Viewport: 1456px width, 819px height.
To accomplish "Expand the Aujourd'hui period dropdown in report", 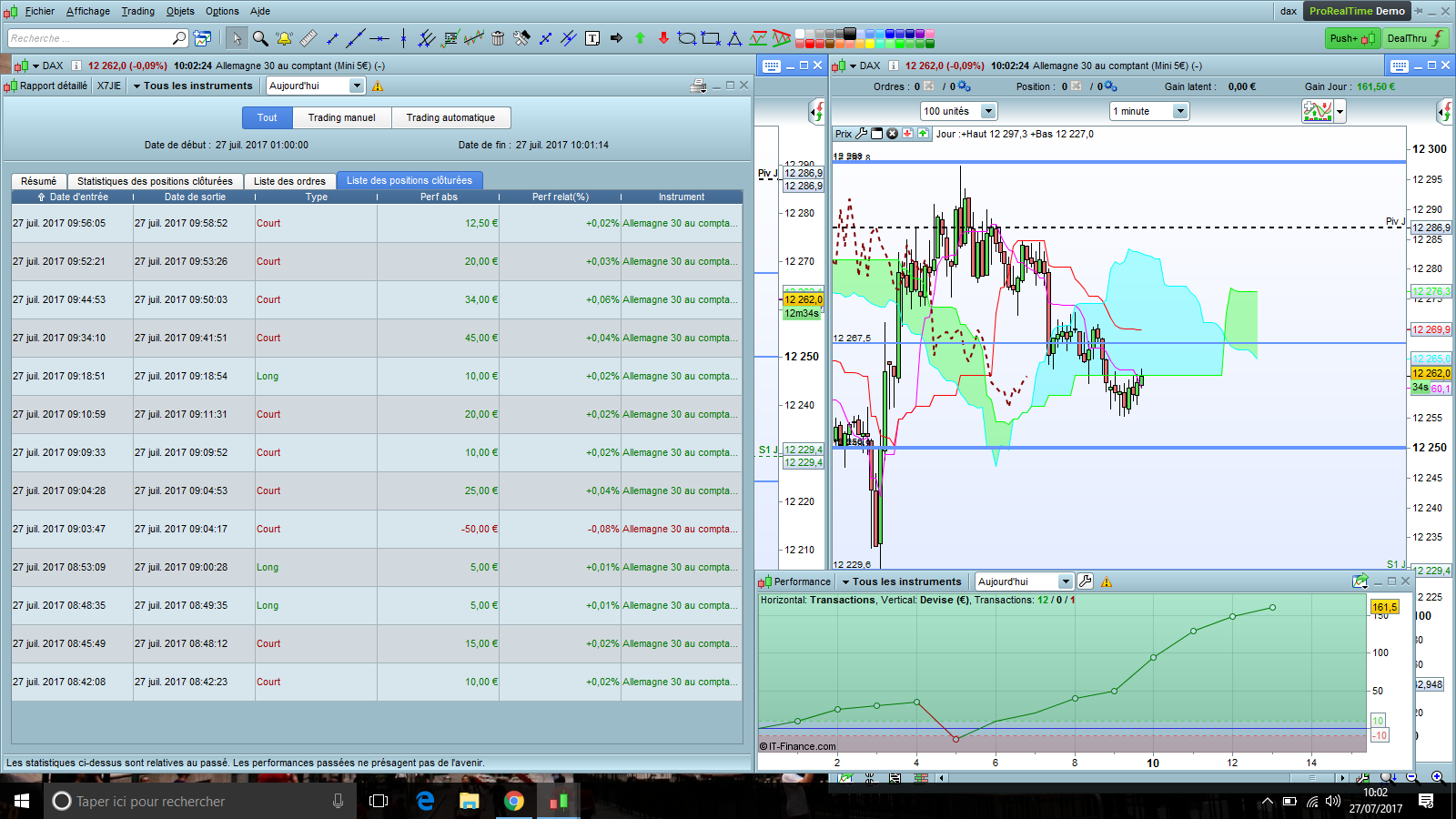I will (x=357, y=86).
